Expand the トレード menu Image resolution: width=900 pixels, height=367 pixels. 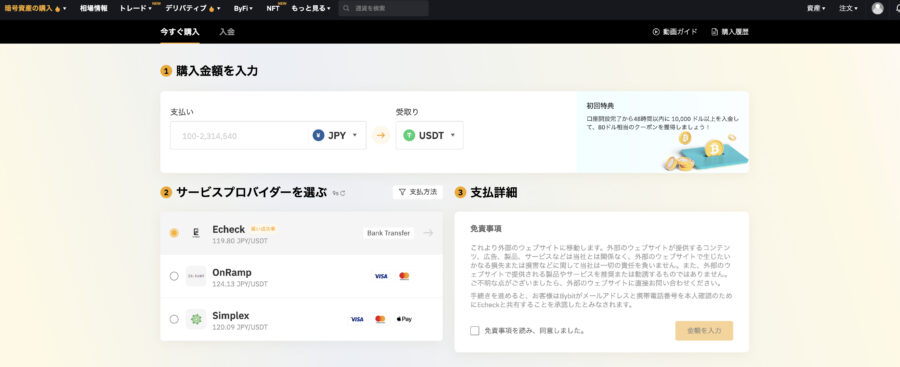(x=135, y=9)
